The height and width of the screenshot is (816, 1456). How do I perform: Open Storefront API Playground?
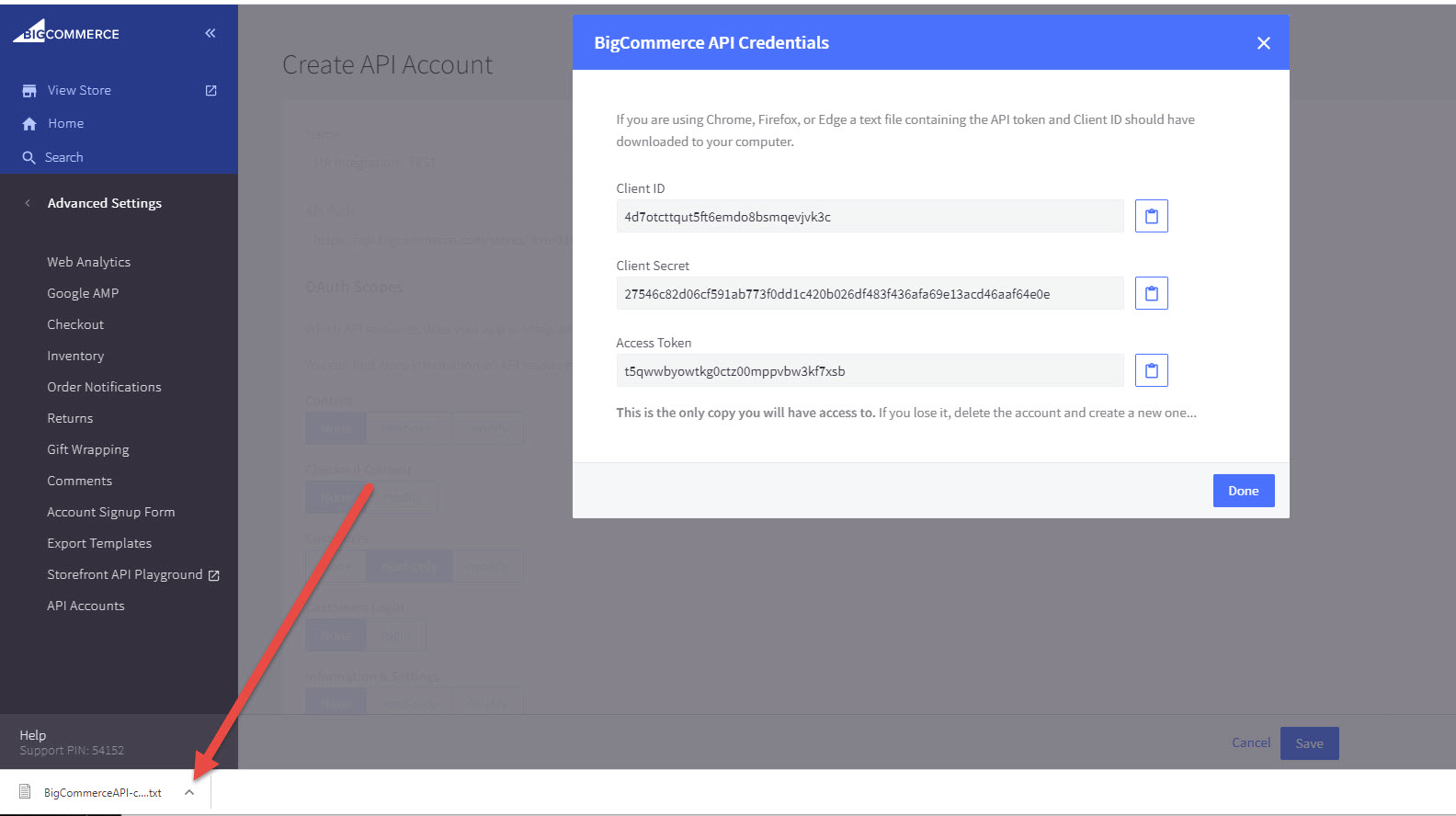(x=125, y=574)
